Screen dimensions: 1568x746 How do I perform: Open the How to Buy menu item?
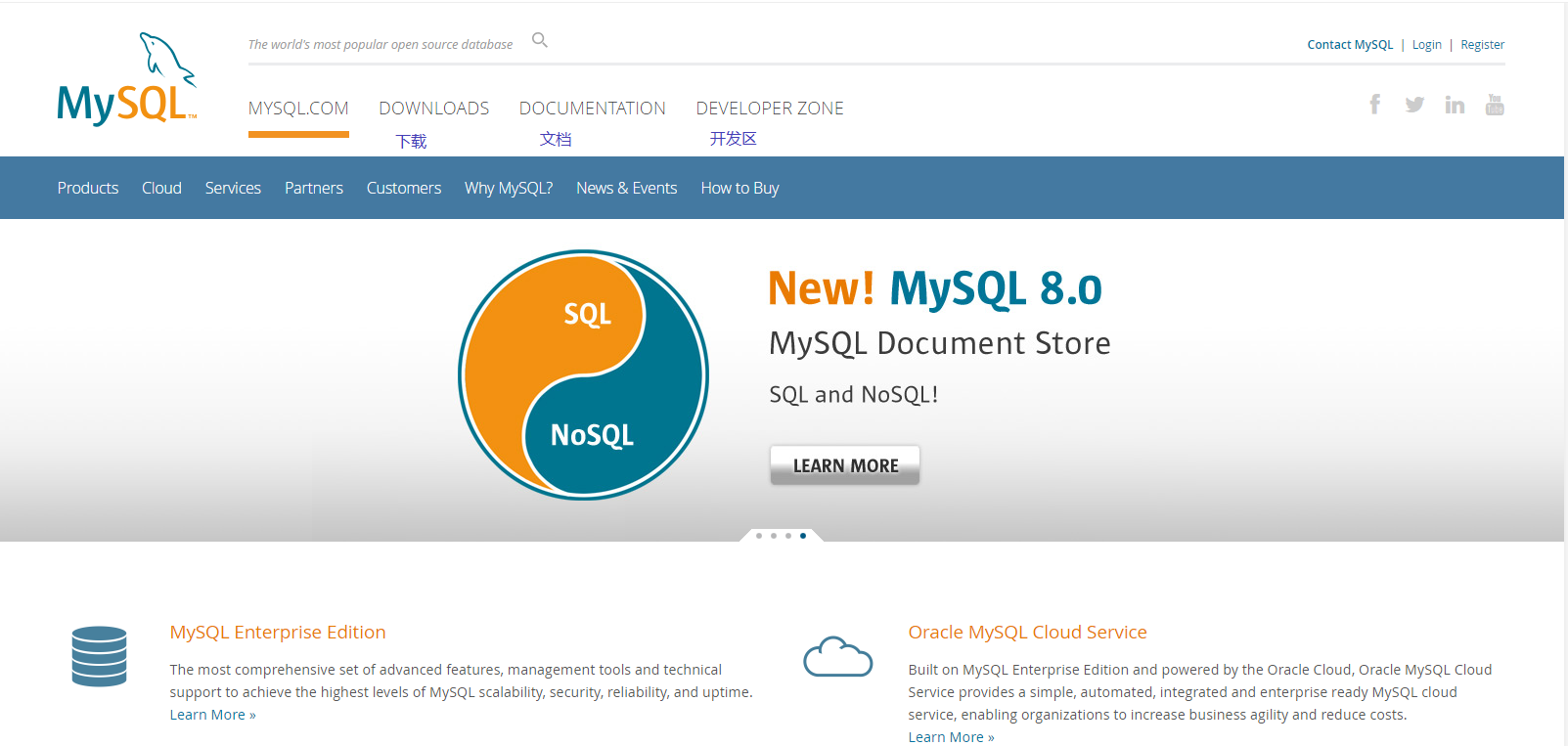click(x=740, y=188)
